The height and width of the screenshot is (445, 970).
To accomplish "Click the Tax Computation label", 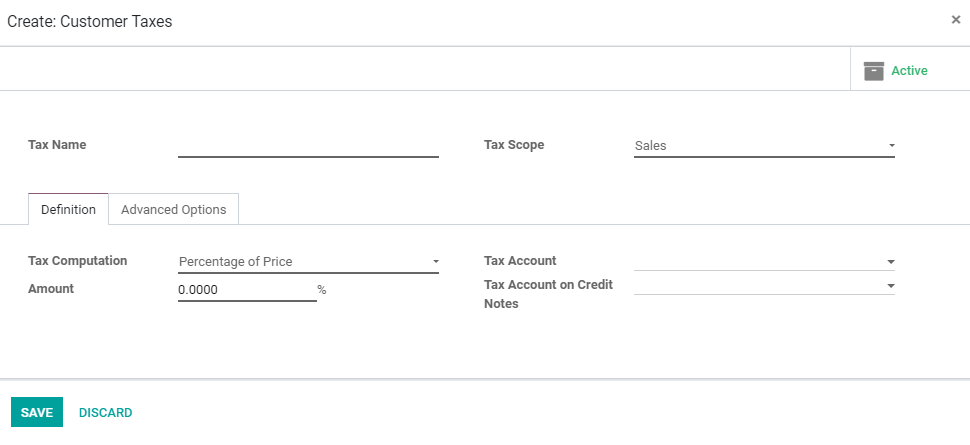I will pos(78,261).
